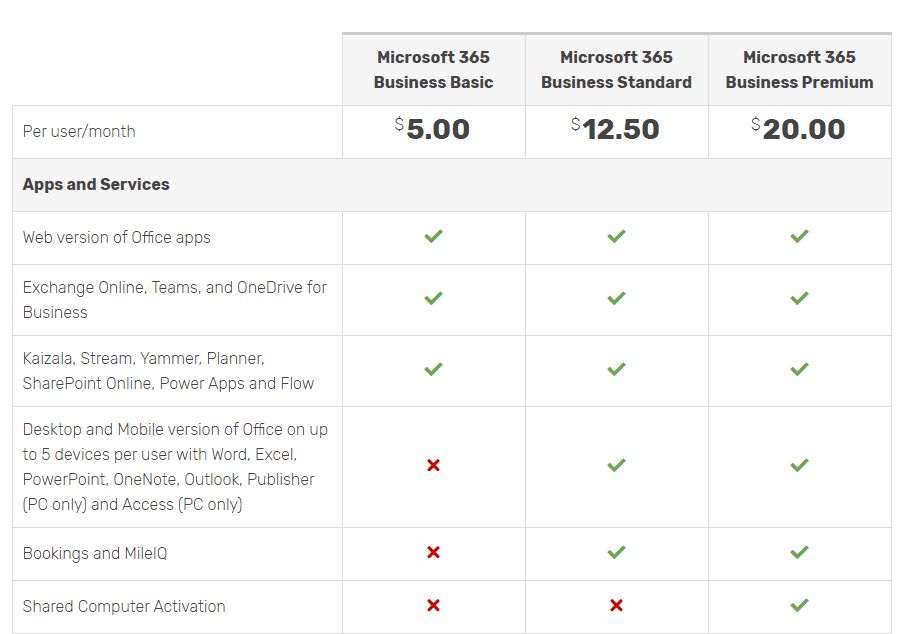Click the $12.50 price for Business Standard

(616, 129)
